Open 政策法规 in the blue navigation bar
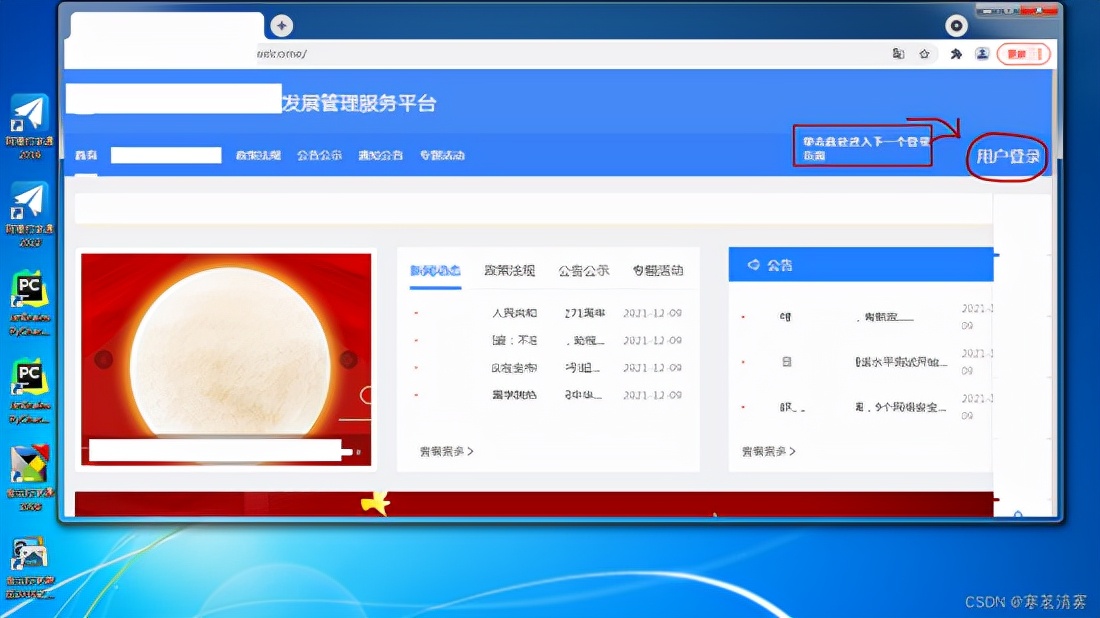Screen dimensions: 1100x618 258,155
